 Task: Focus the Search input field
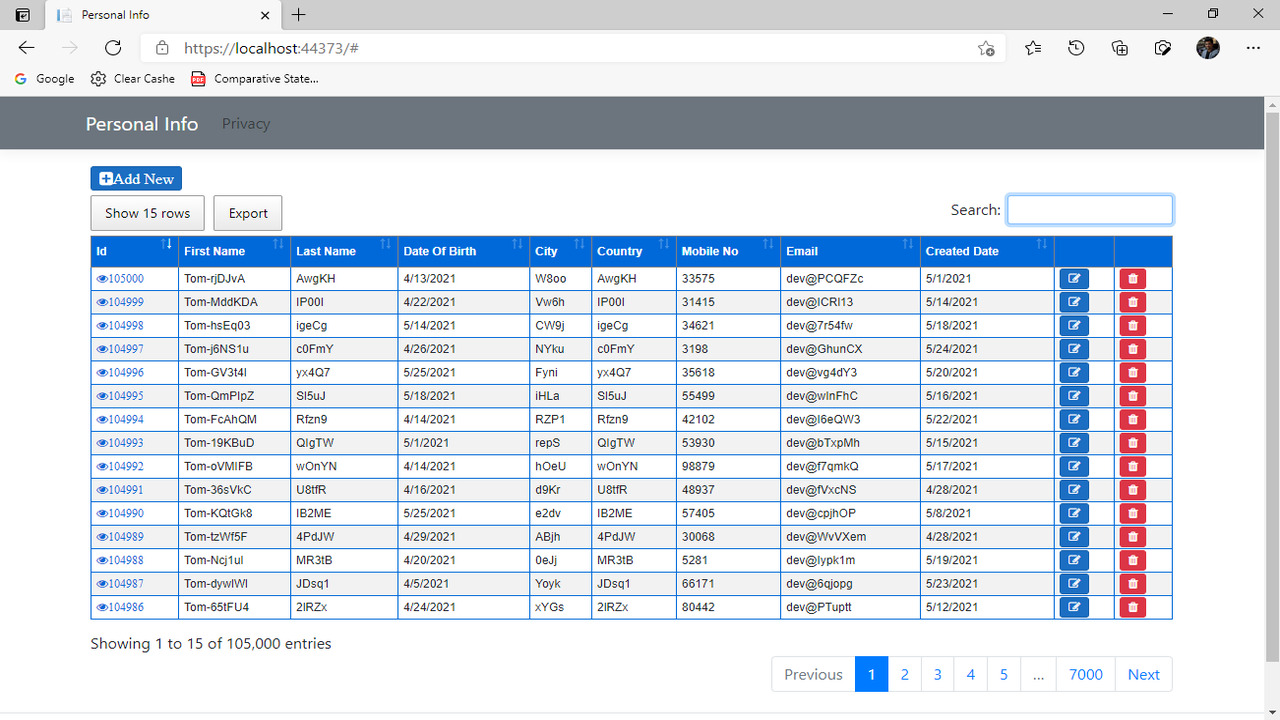[x=1089, y=210]
